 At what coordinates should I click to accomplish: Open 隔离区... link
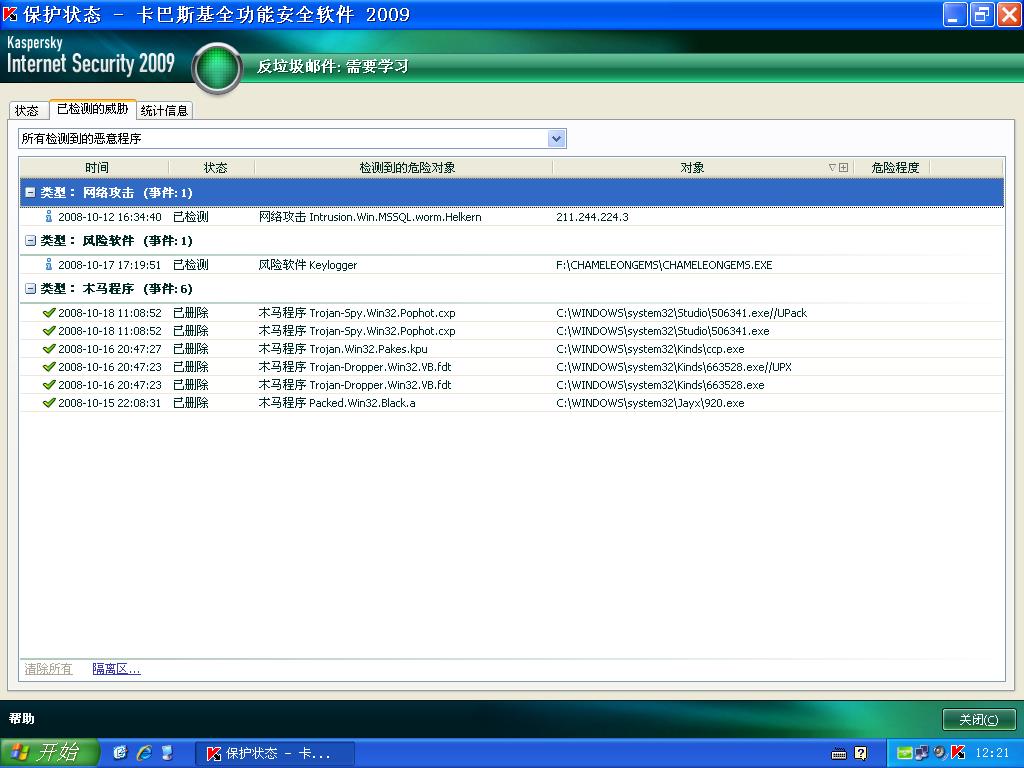point(116,669)
